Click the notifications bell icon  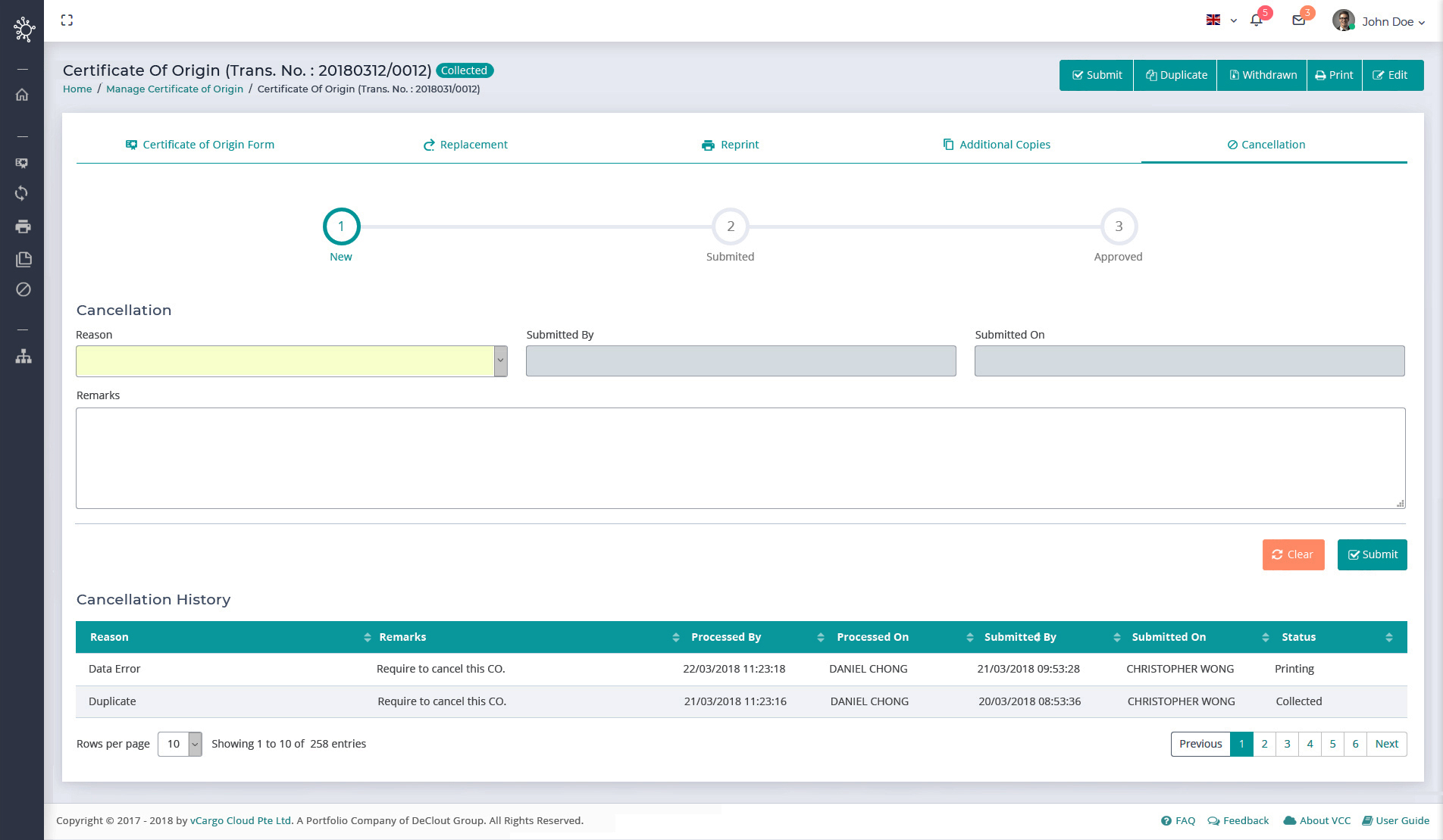pyautogui.click(x=1256, y=21)
